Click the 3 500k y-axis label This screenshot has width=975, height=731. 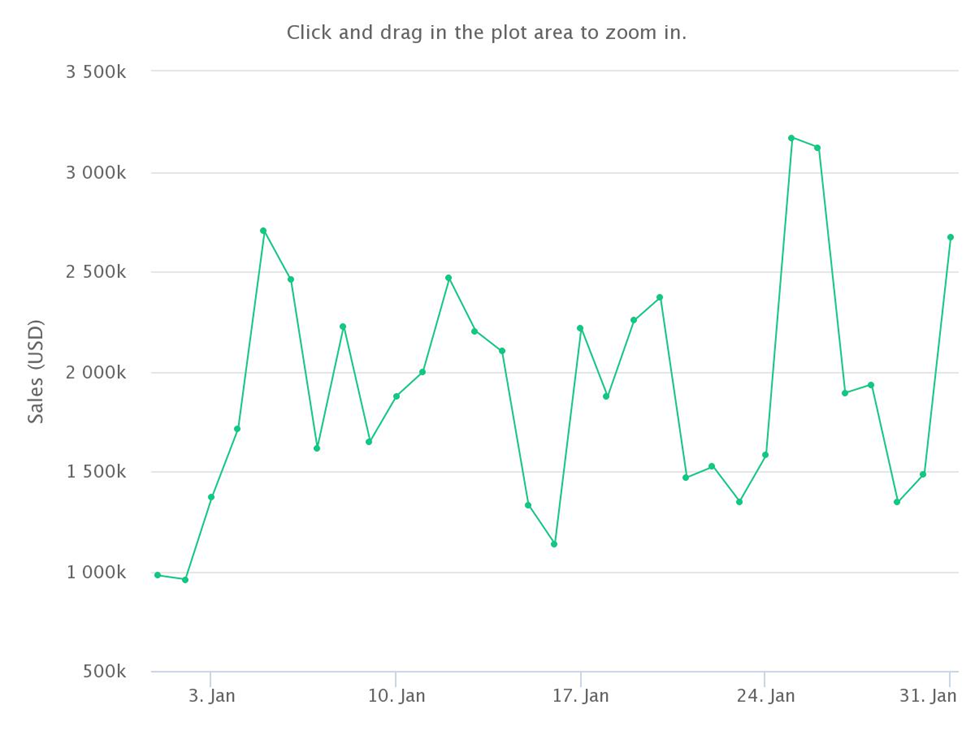tap(96, 72)
